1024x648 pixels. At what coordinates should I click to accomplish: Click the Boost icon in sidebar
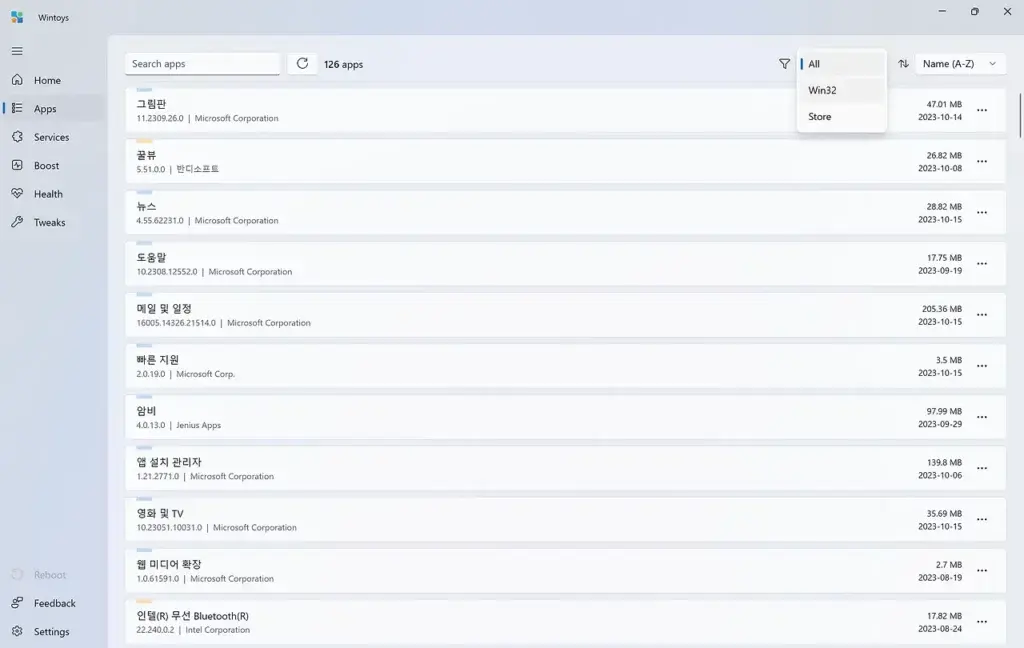(17, 165)
